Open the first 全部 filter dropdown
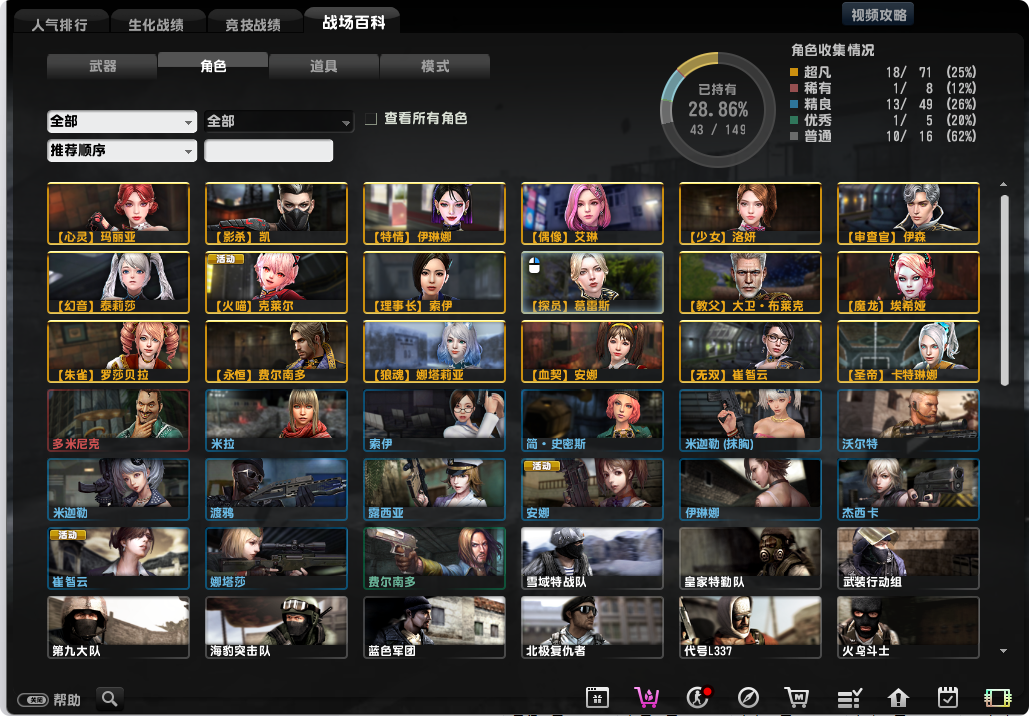This screenshot has width=1029, height=716. click(122, 121)
